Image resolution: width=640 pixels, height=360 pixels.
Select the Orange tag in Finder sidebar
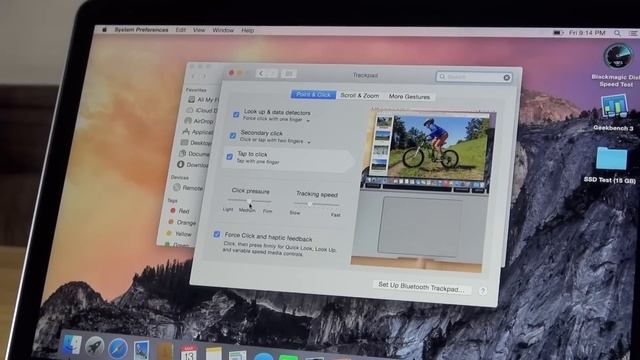(x=182, y=222)
